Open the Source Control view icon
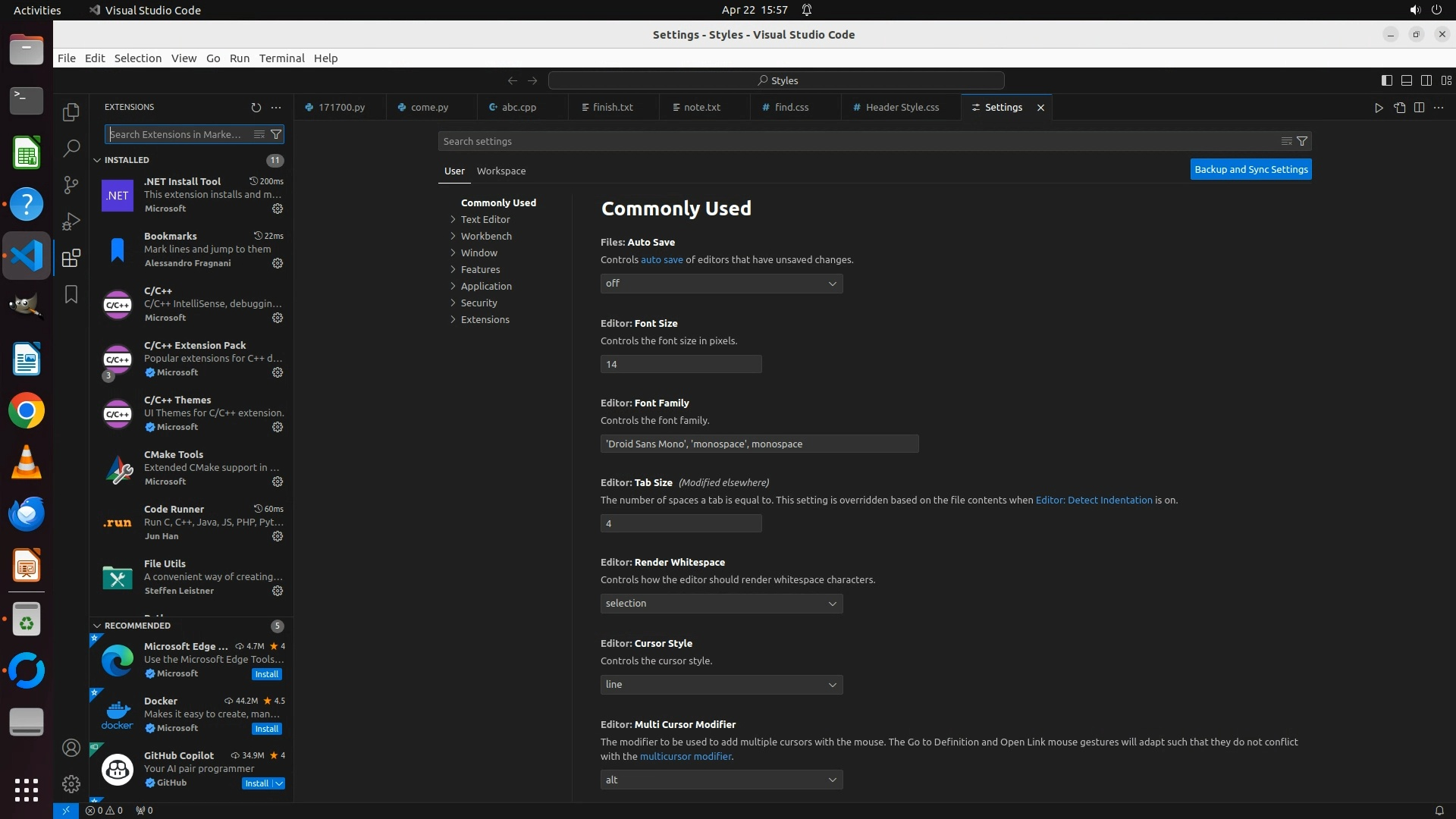Screen dimensions: 1456x819 click(71, 185)
